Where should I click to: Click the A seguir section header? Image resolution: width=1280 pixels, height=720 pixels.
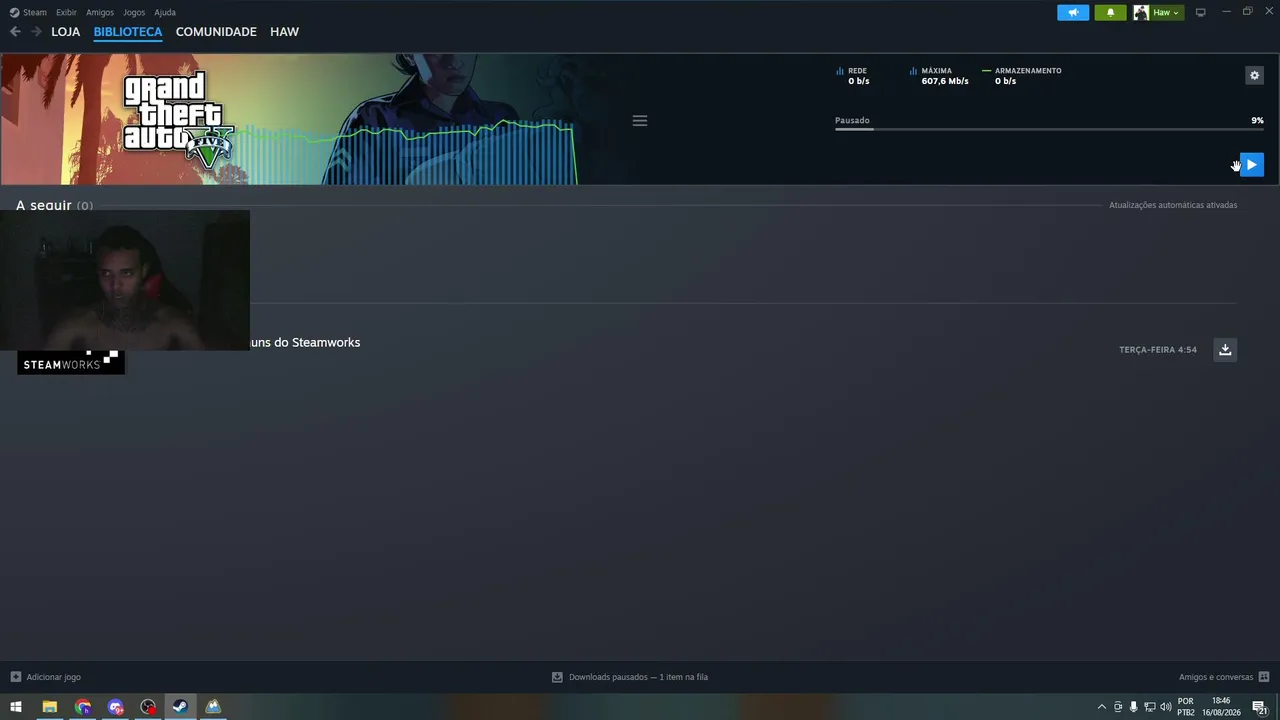click(x=54, y=205)
